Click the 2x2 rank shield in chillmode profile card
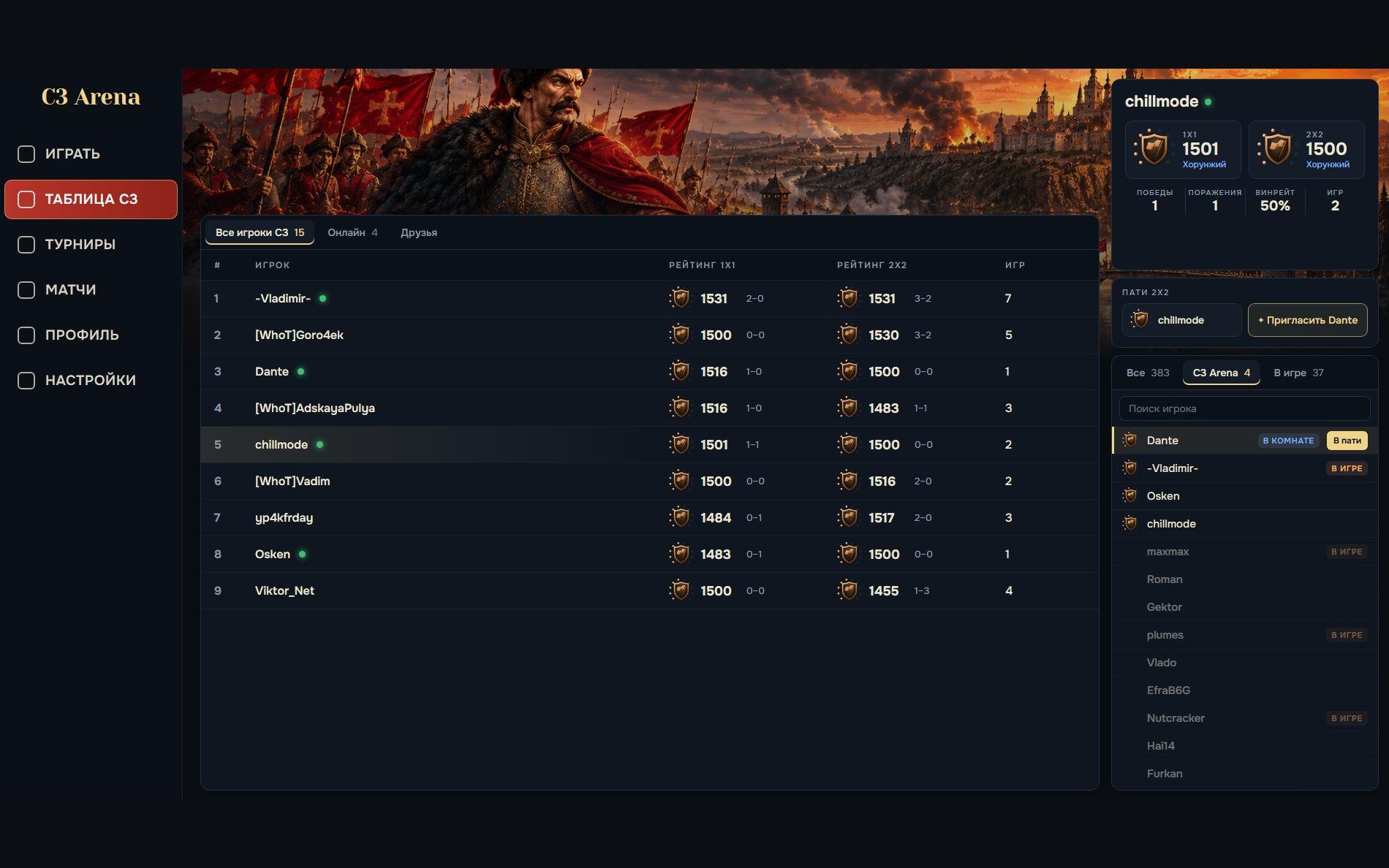Viewport: 1389px width, 868px height. [x=1276, y=149]
